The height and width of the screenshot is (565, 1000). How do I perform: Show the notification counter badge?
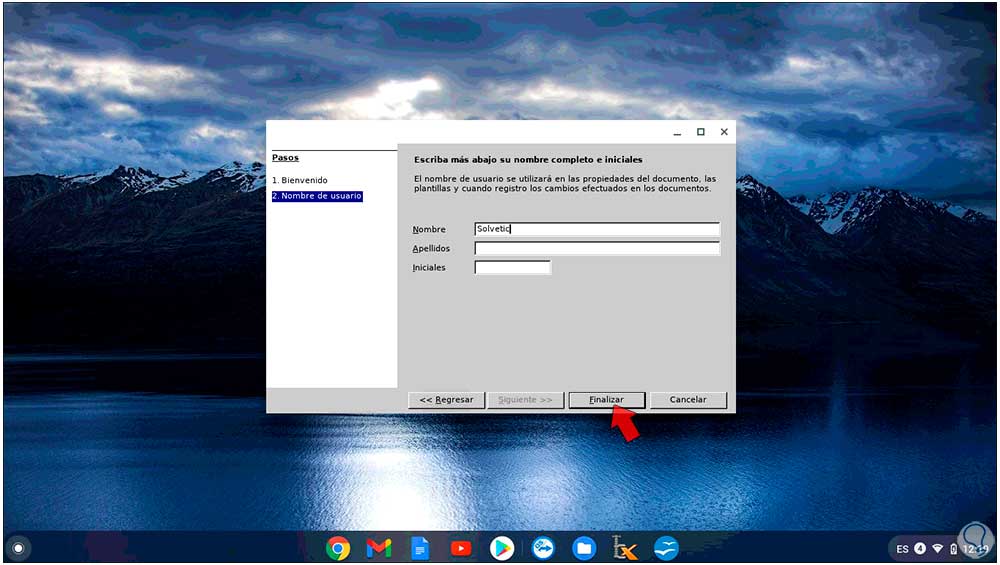click(920, 548)
